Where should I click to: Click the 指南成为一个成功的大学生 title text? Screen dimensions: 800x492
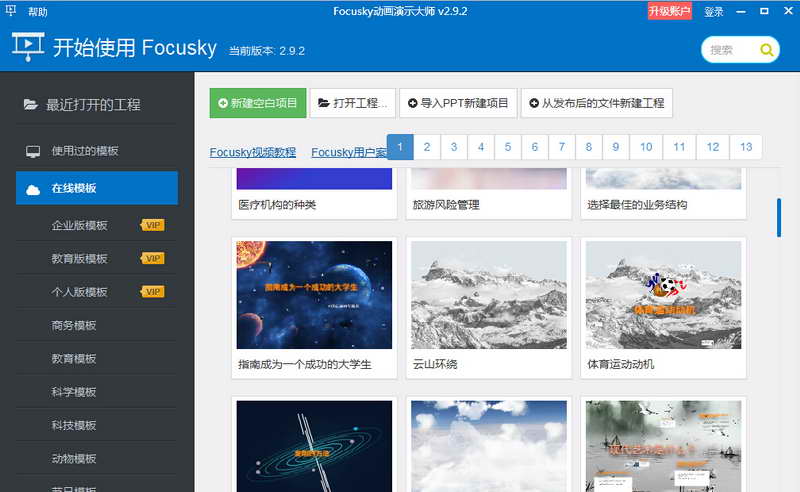click(x=305, y=364)
